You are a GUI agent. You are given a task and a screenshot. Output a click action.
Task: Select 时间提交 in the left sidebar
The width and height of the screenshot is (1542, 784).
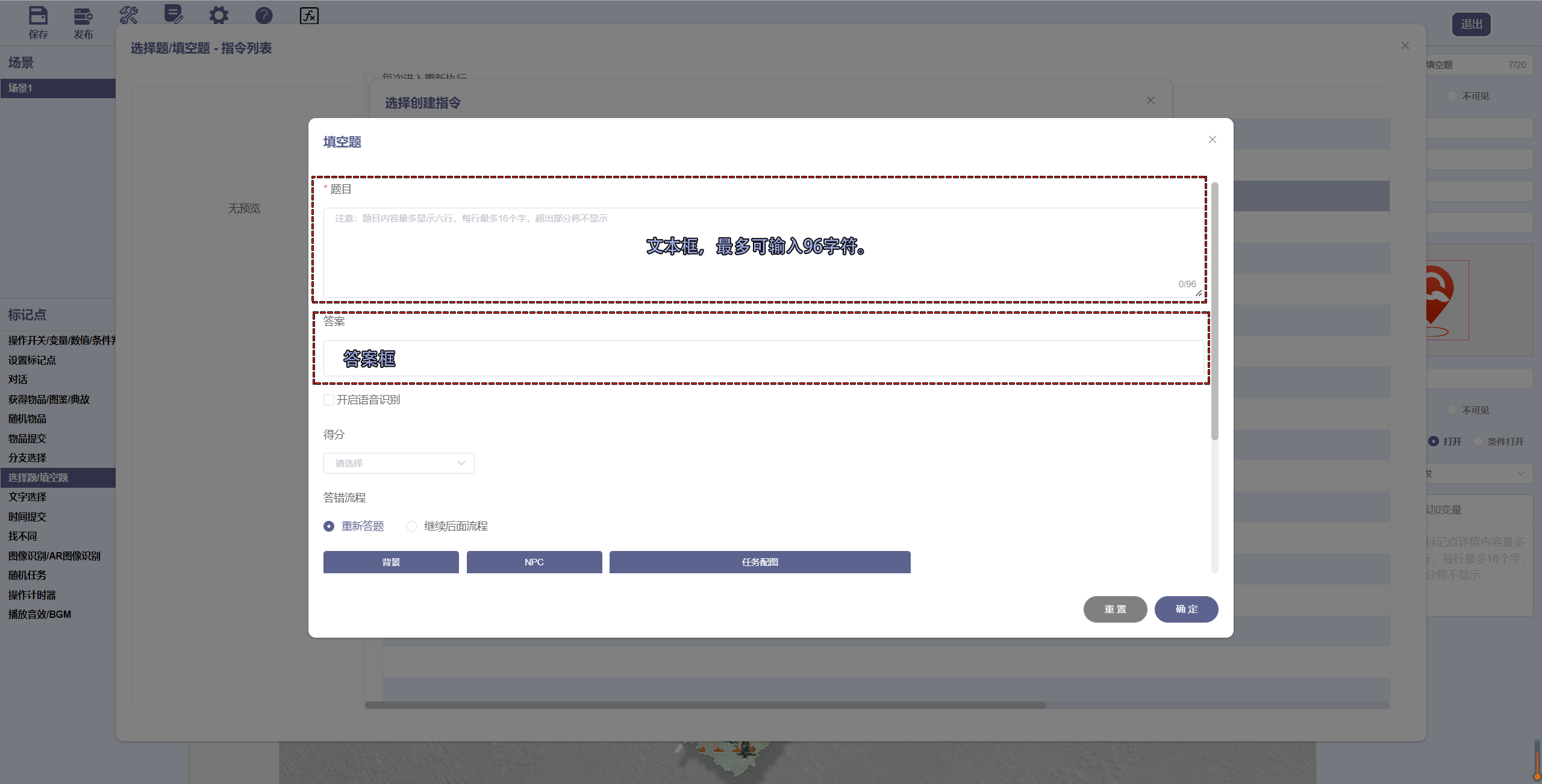click(x=27, y=516)
